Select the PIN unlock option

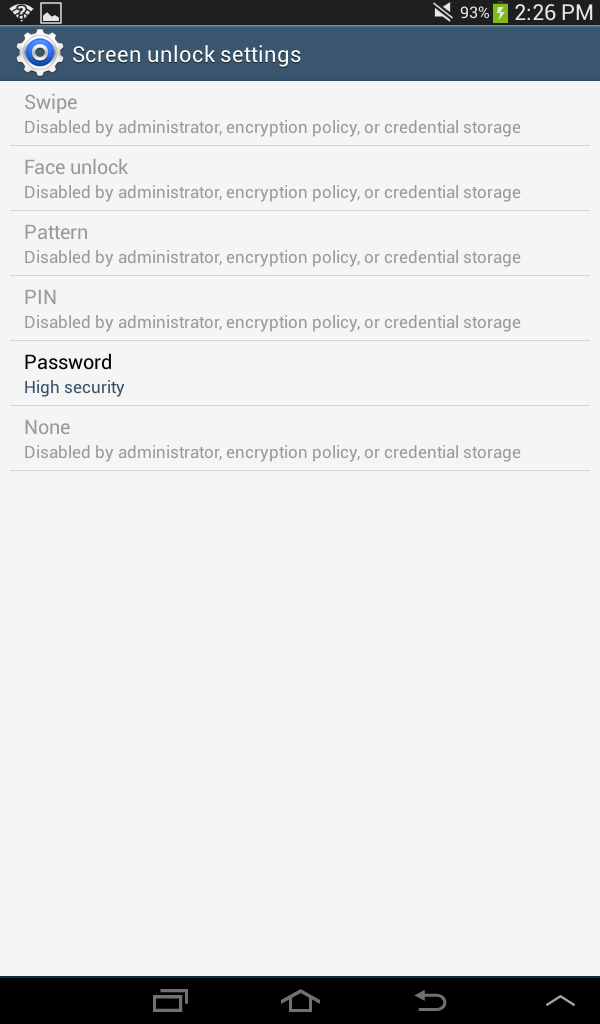tap(300, 308)
